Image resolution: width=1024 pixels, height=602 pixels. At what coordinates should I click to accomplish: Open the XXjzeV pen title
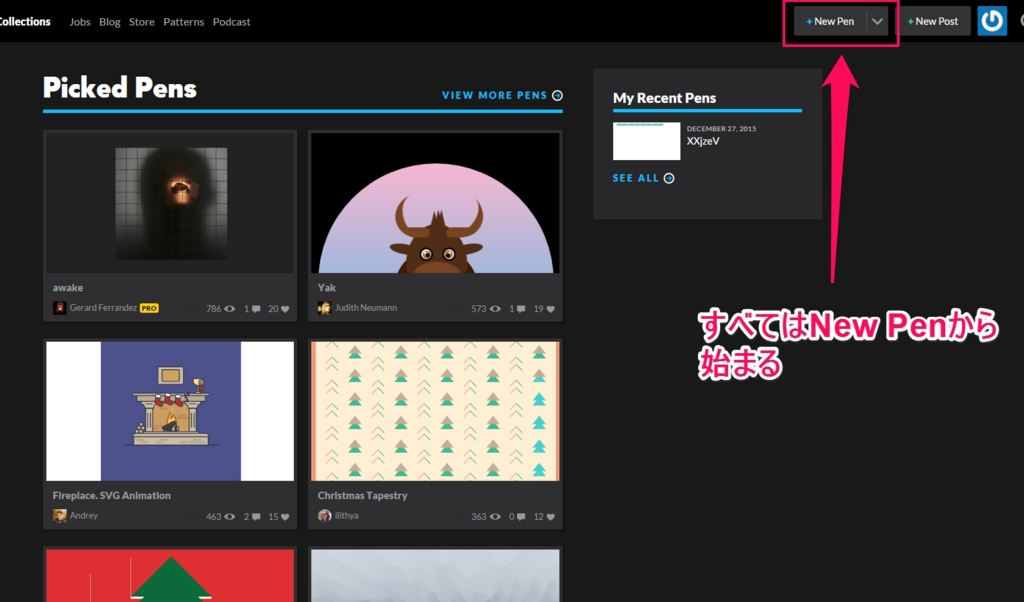pyautogui.click(x=703, y=141)
